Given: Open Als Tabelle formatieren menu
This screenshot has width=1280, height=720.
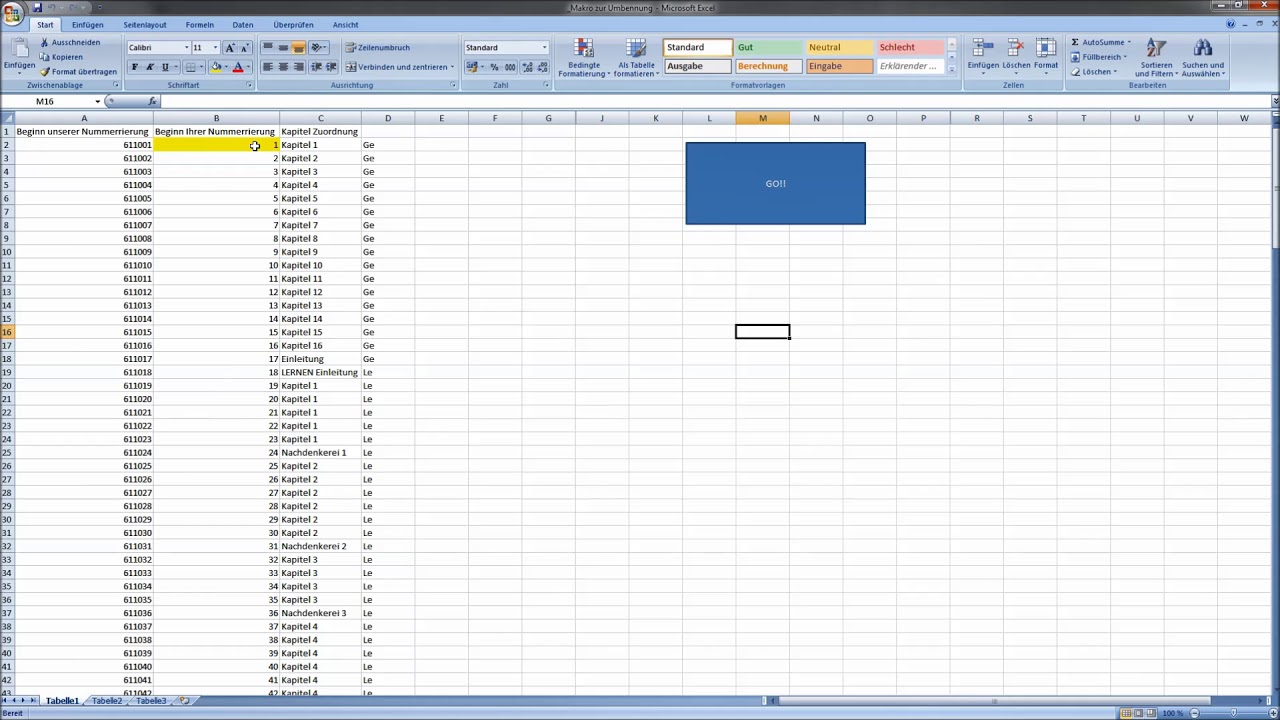Looking at the screenshot, I should 636,58.
